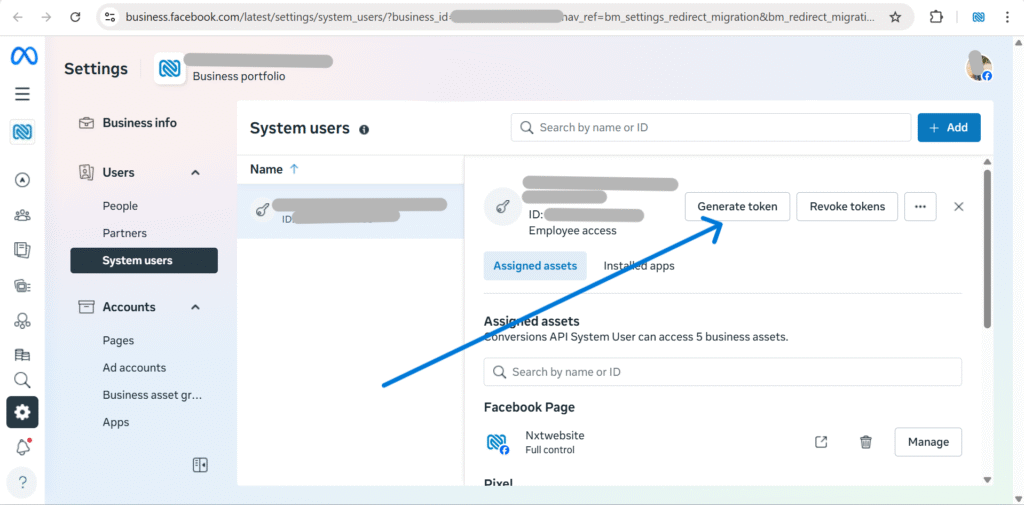Switch to the Installed apps tab

pos(638,266)
